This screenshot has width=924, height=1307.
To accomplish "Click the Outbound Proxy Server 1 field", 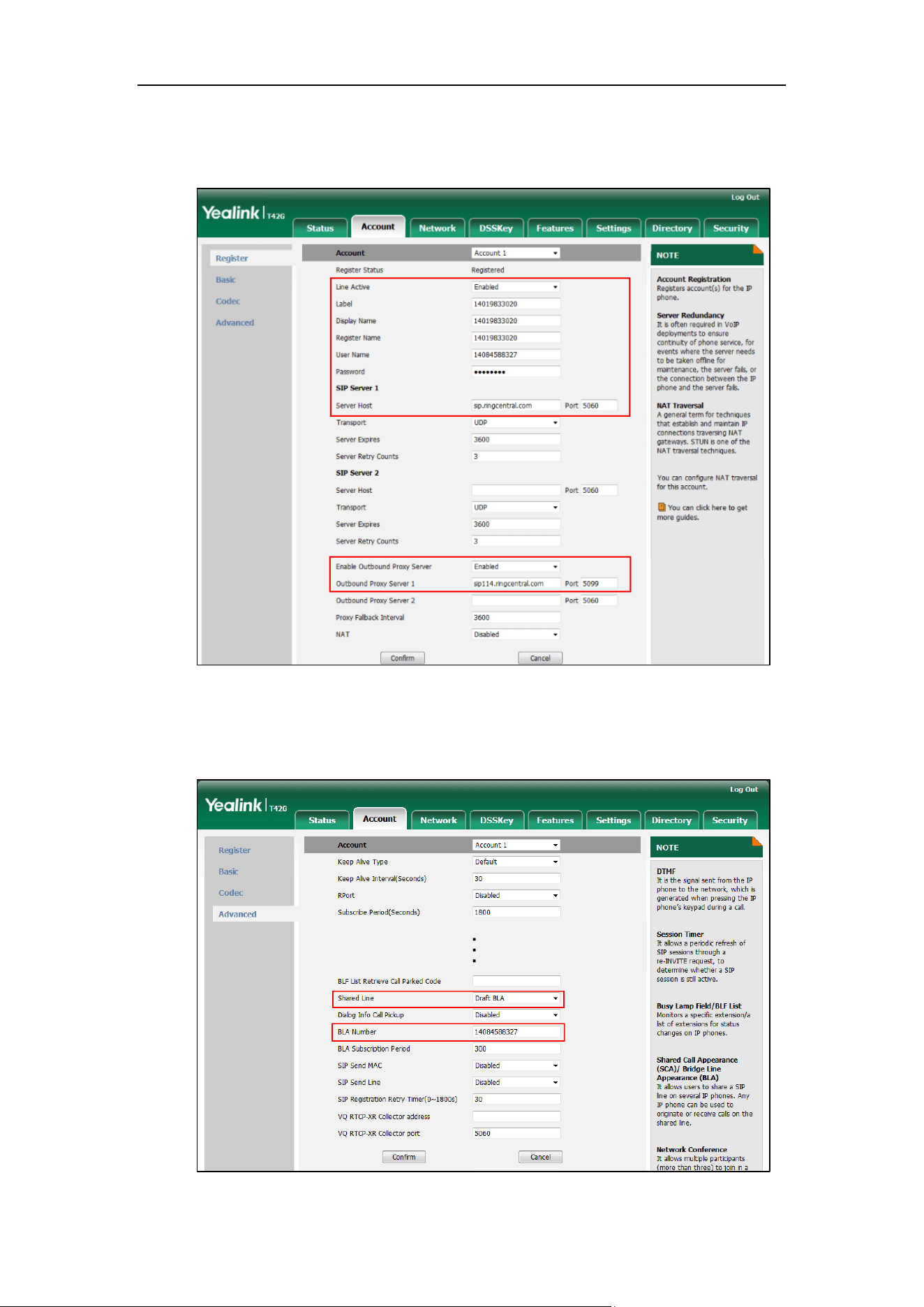I will point(516,584).
